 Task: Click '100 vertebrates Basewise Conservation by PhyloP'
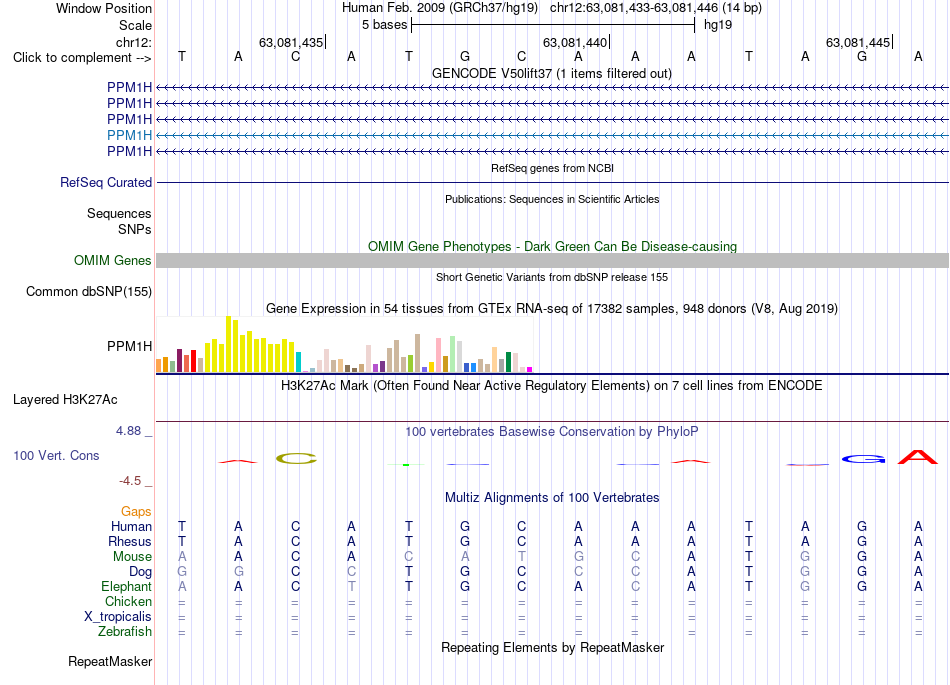[x=552, y=432]
